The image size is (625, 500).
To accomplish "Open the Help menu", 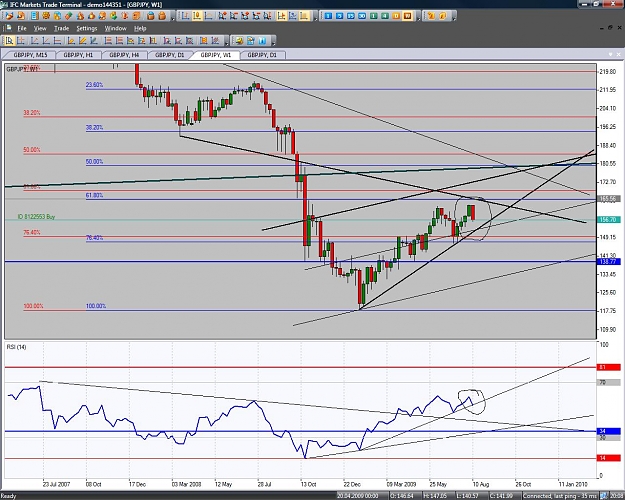I will pos(140,28).
